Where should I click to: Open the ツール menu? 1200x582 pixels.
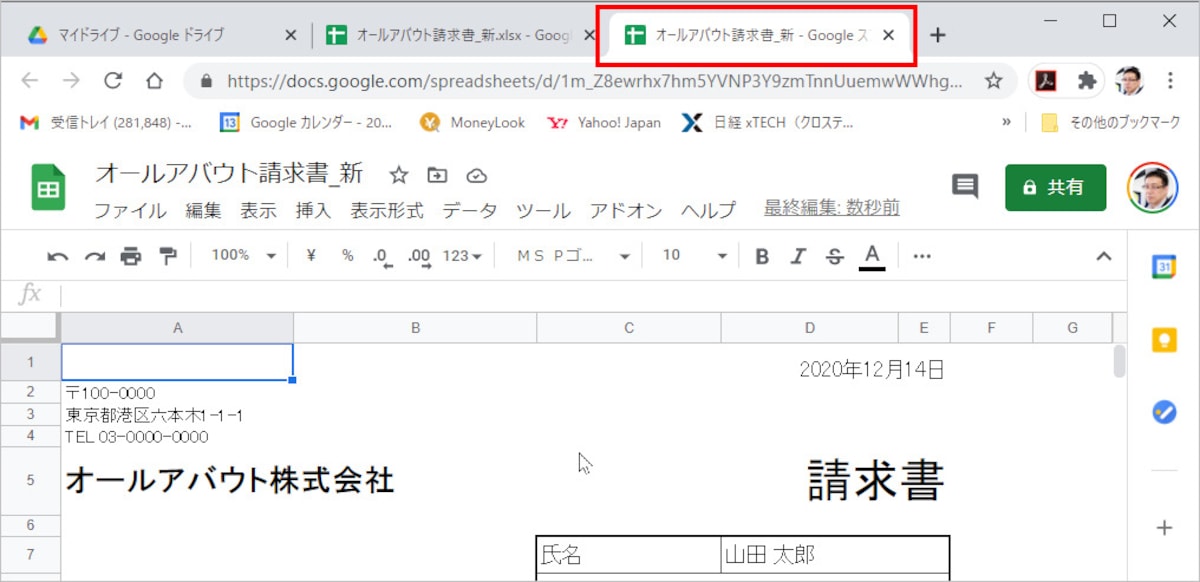pyautogui.click(x=543, y=210)
